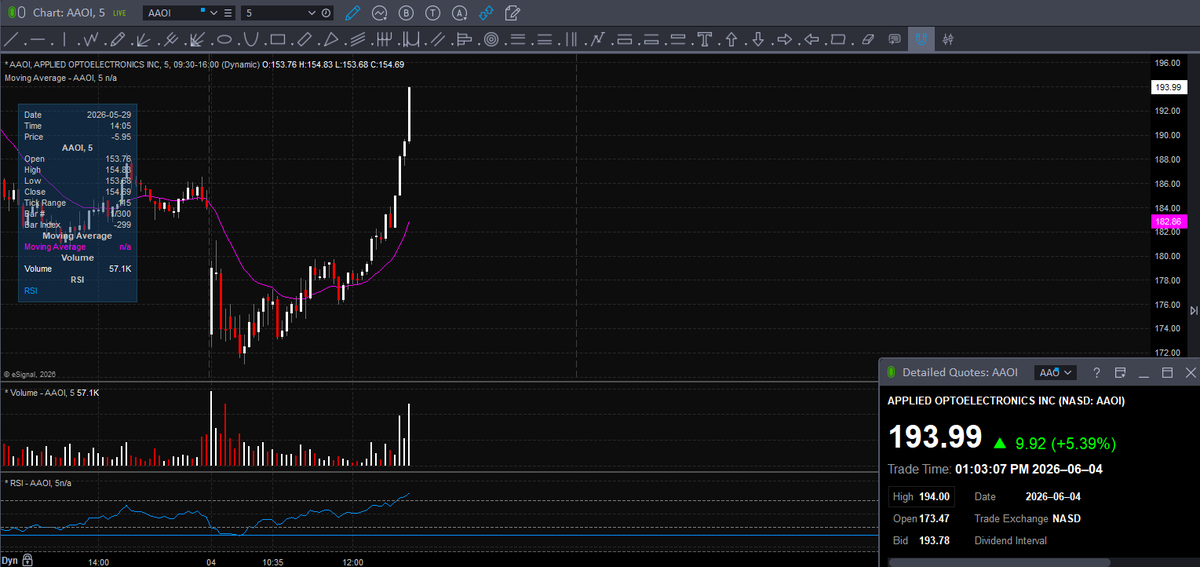Open the notes edit page icon

[512, 13]
